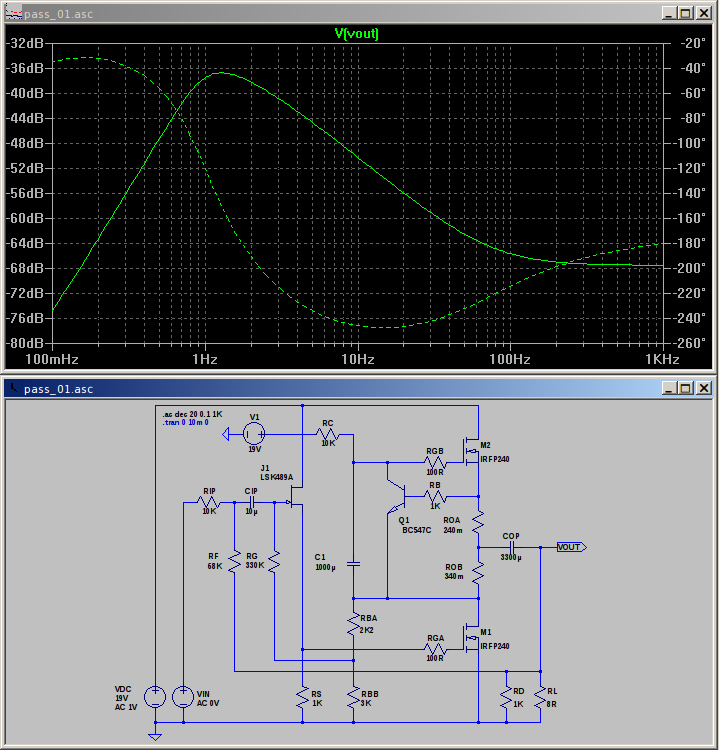Click the -80dB magnitude axis label
719x750 pixels.
[x=25, y=343]
